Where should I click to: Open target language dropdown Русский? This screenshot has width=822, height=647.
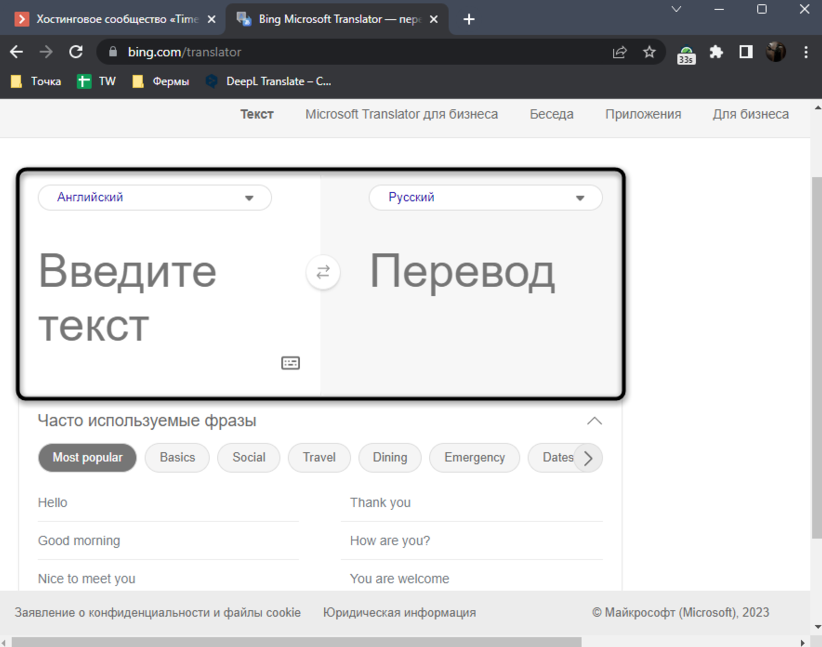[485, 198]
